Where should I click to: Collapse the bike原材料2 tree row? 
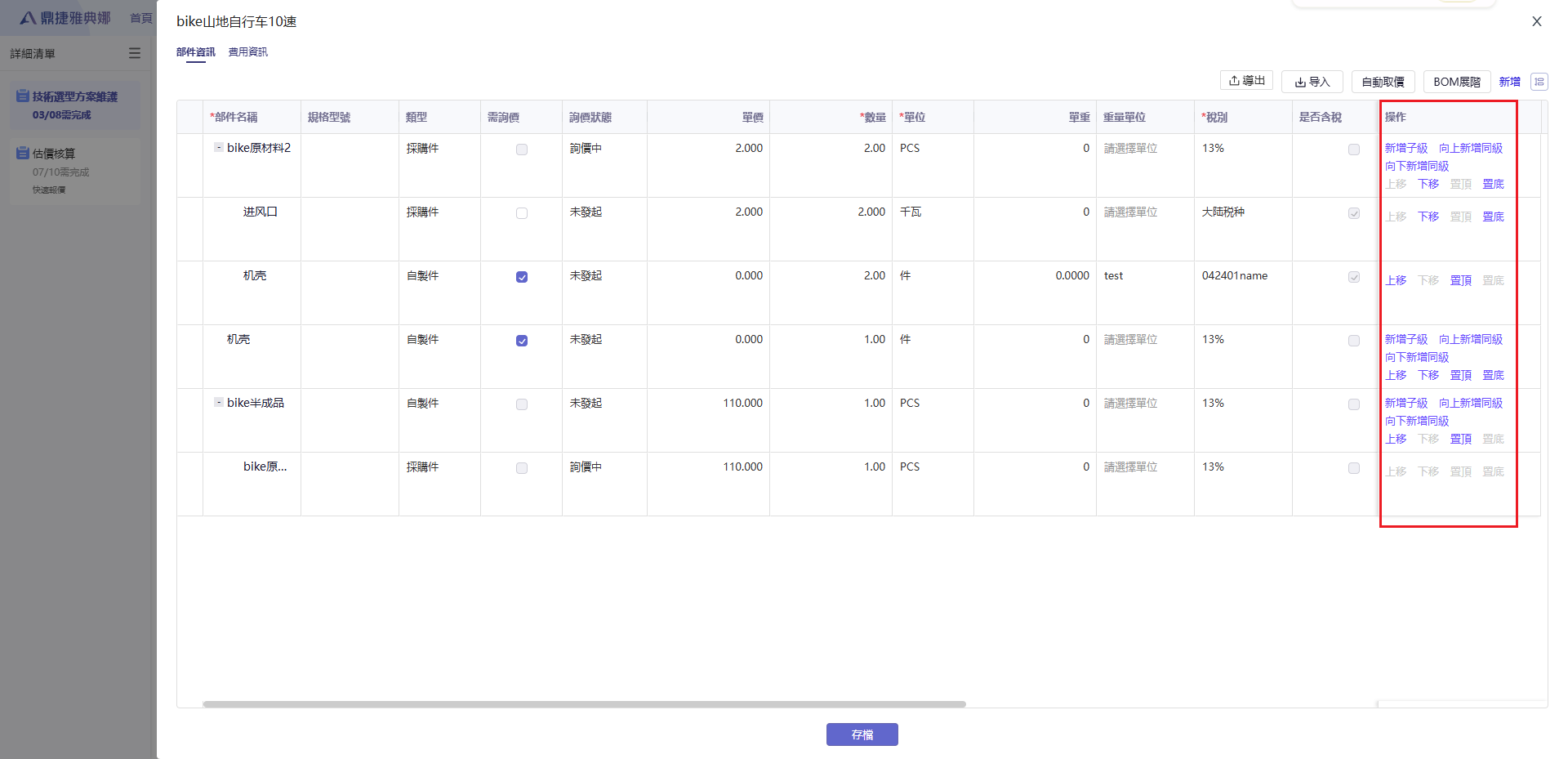click(x=219, y=147)
